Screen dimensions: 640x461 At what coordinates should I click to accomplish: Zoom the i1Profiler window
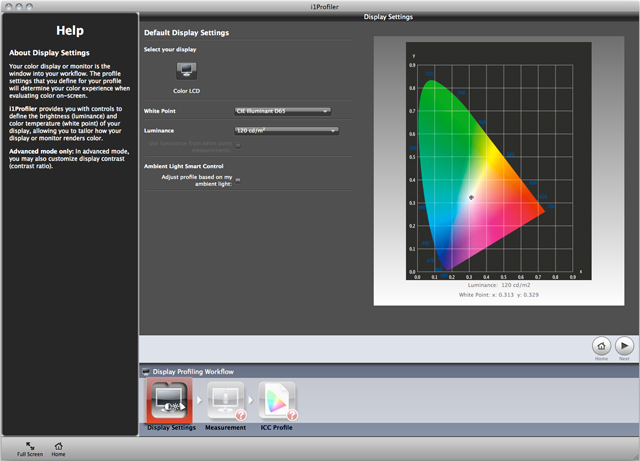pos(29,7)
